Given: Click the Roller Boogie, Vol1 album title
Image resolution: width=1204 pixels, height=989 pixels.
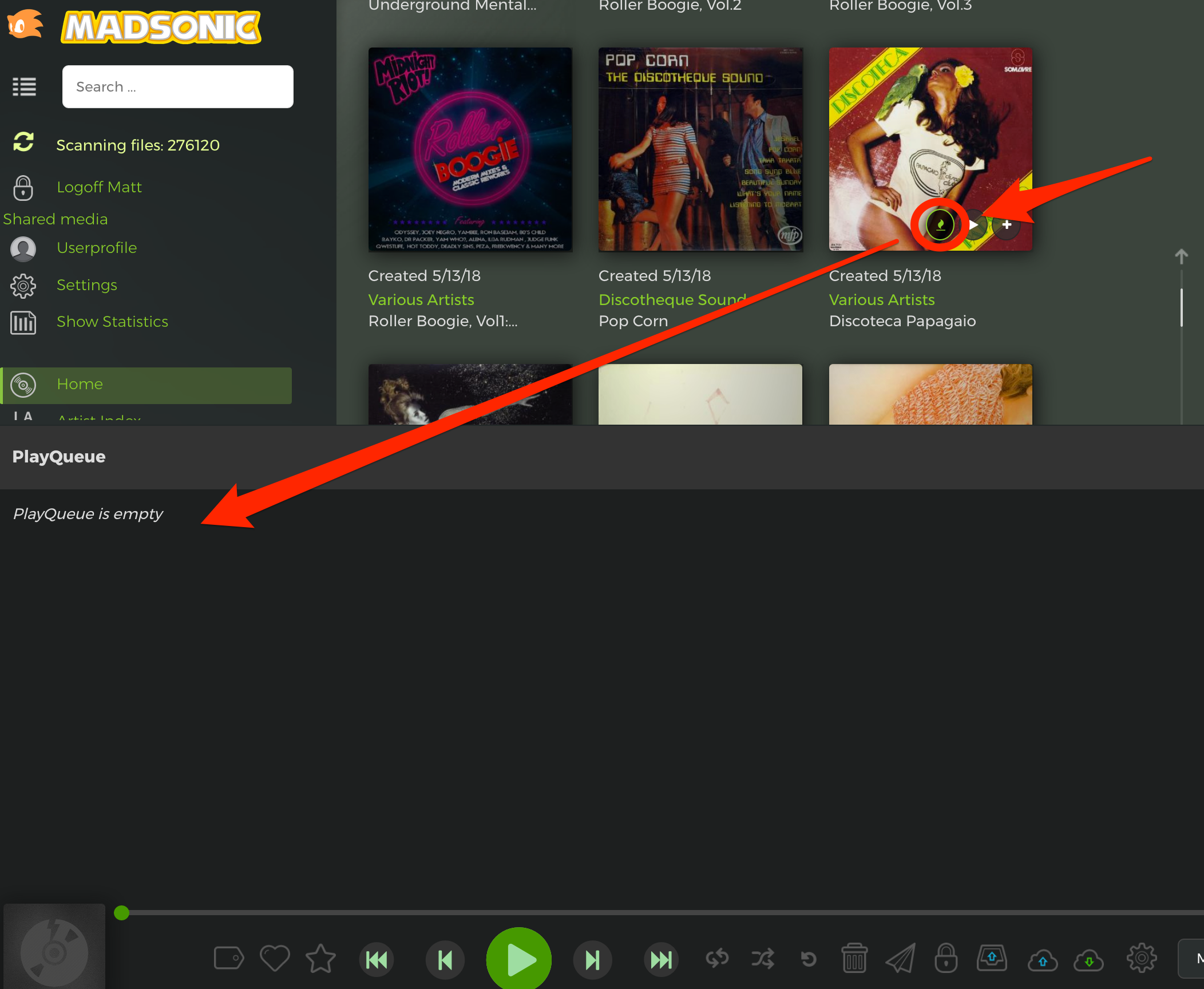Looking at the screenshot, I should [443, 321].
